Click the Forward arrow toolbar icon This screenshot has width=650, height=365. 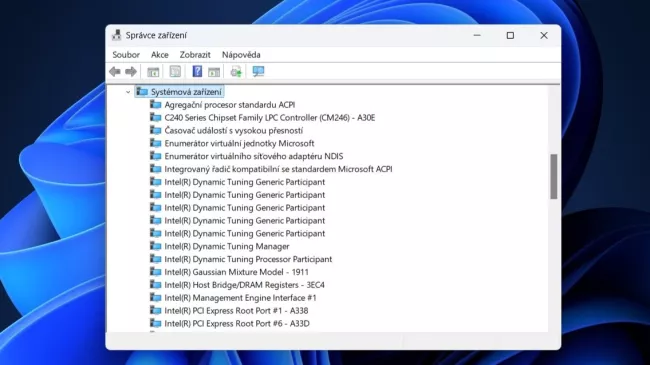131,72
